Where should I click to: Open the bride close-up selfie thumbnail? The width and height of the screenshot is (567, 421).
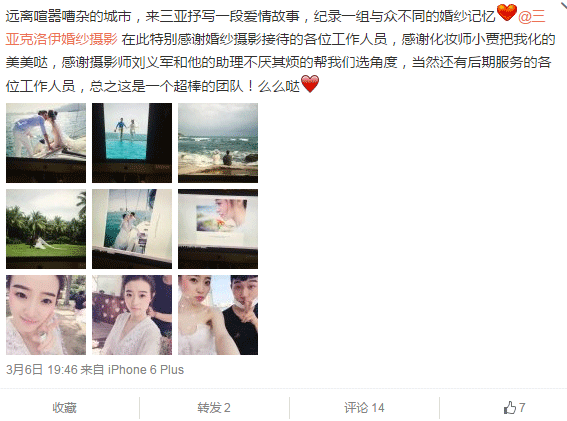click(46, 315)
